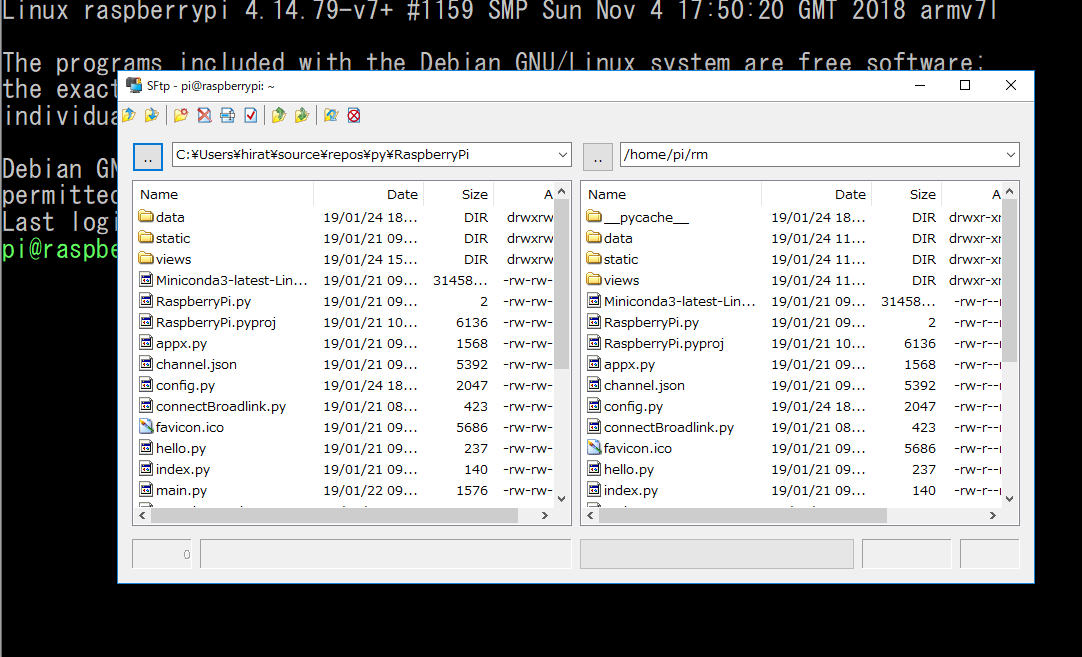Viewport: 1082px width, 657px height.
Task: Select the static folder name in the local pane
Action: click(x=173, y=238)
